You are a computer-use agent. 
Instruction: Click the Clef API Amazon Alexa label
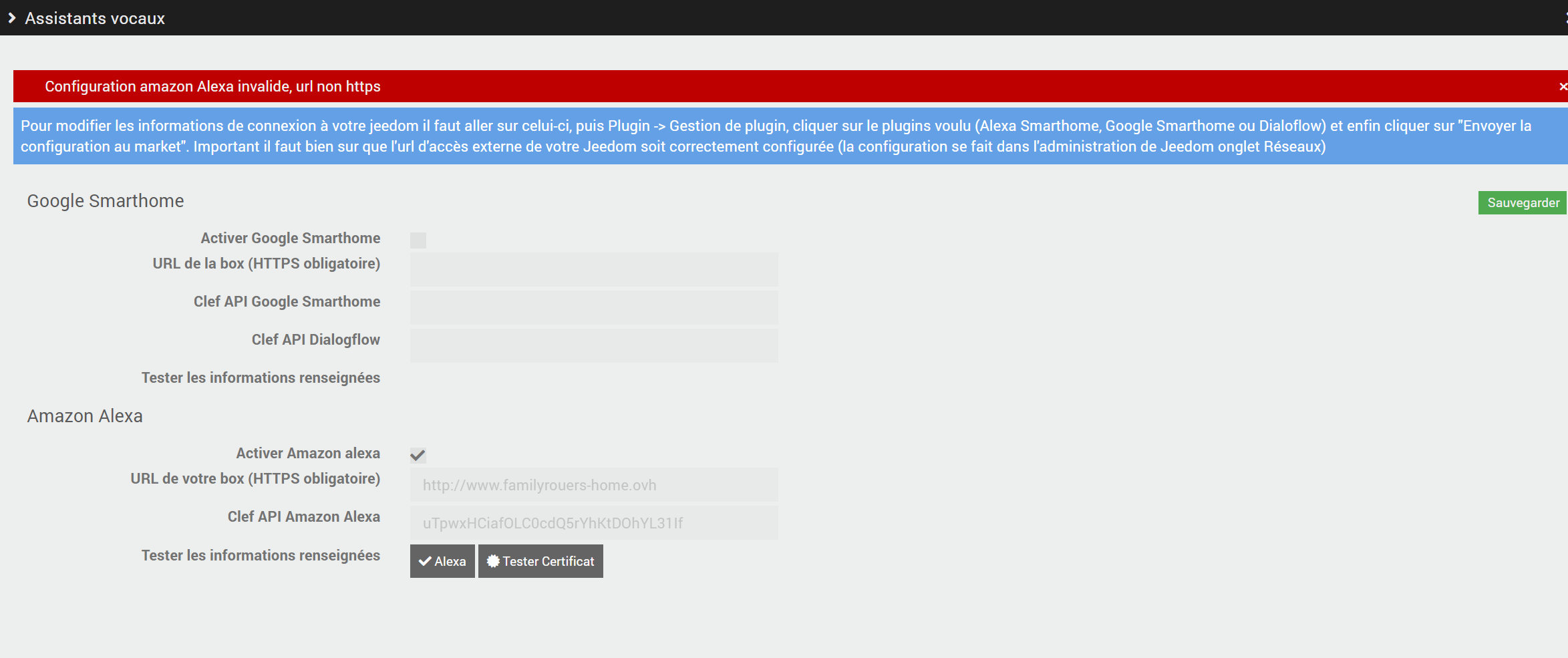(304, 517)
